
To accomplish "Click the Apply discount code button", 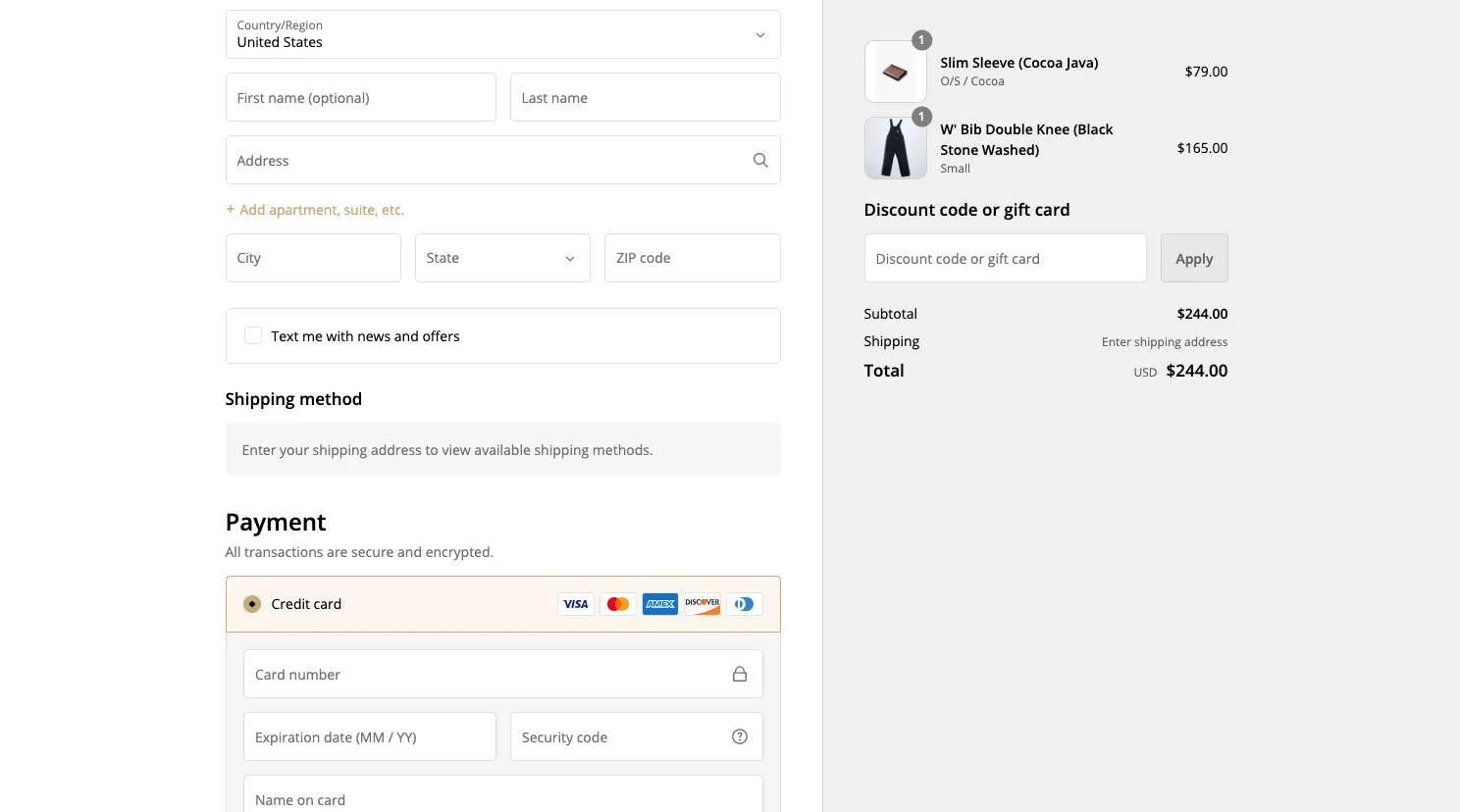I will [1194, 258].
